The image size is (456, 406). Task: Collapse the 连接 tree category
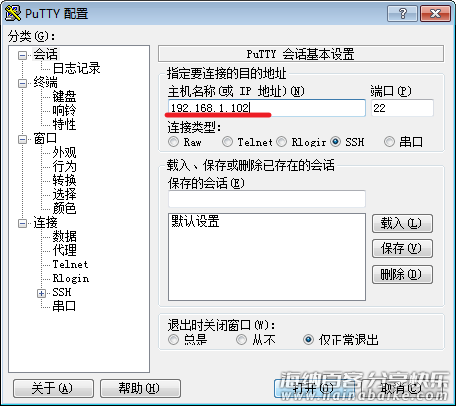22,223
